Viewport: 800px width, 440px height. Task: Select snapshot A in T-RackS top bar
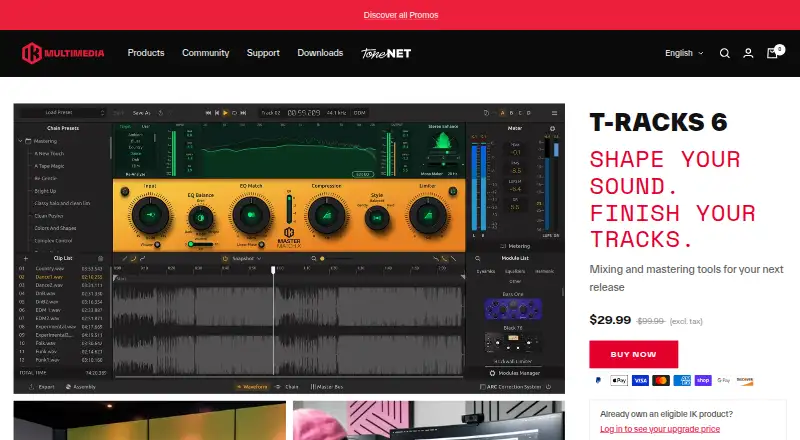click(502, 113)
